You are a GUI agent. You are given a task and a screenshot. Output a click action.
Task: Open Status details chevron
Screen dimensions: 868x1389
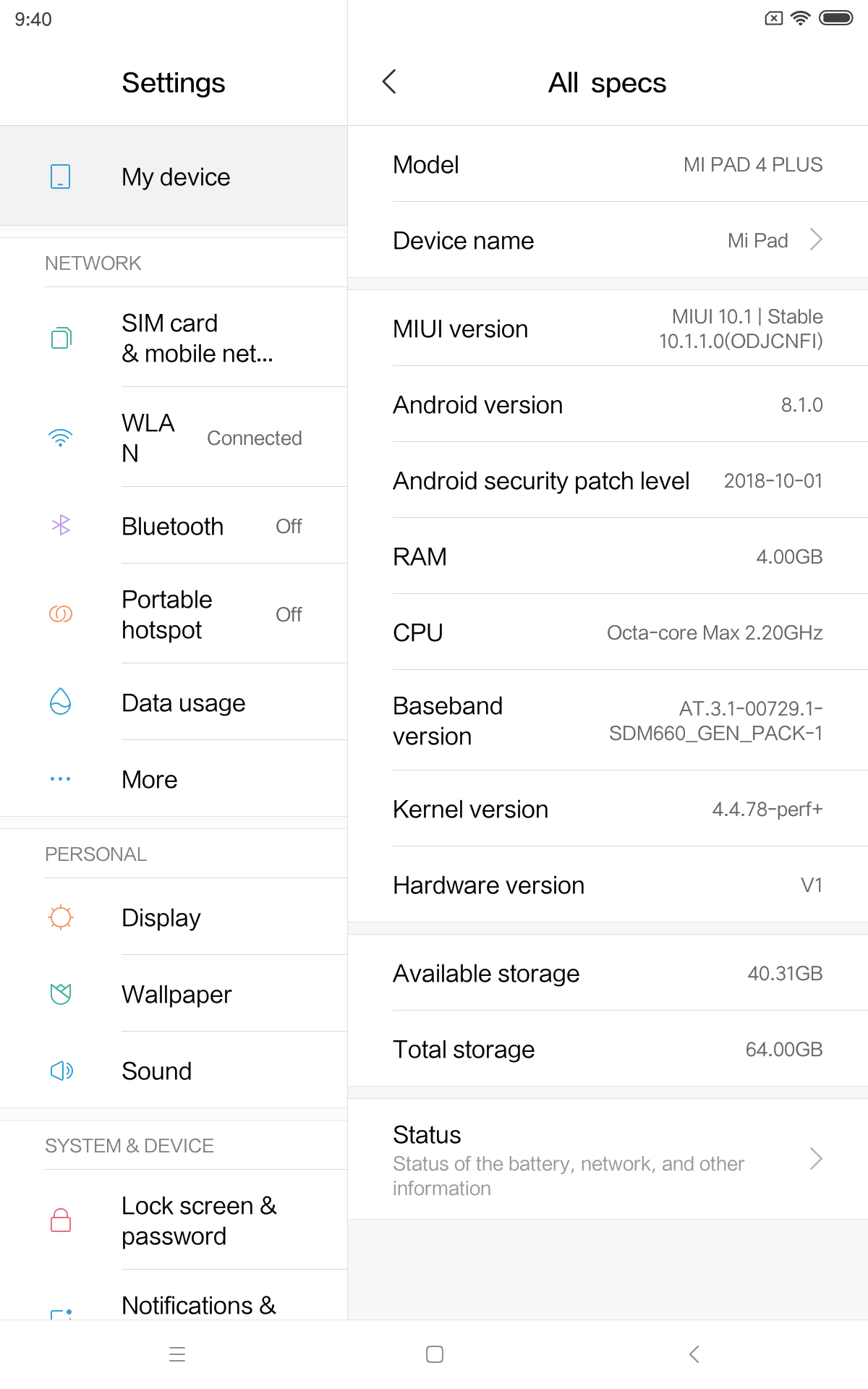[x=816, y=1159]
